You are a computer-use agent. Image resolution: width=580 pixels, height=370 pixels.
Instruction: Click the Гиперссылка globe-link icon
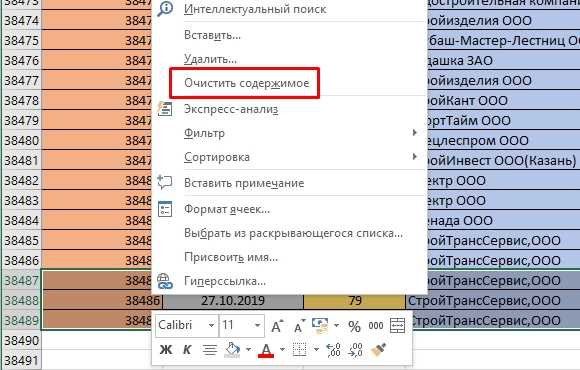[x=165, y=281]
